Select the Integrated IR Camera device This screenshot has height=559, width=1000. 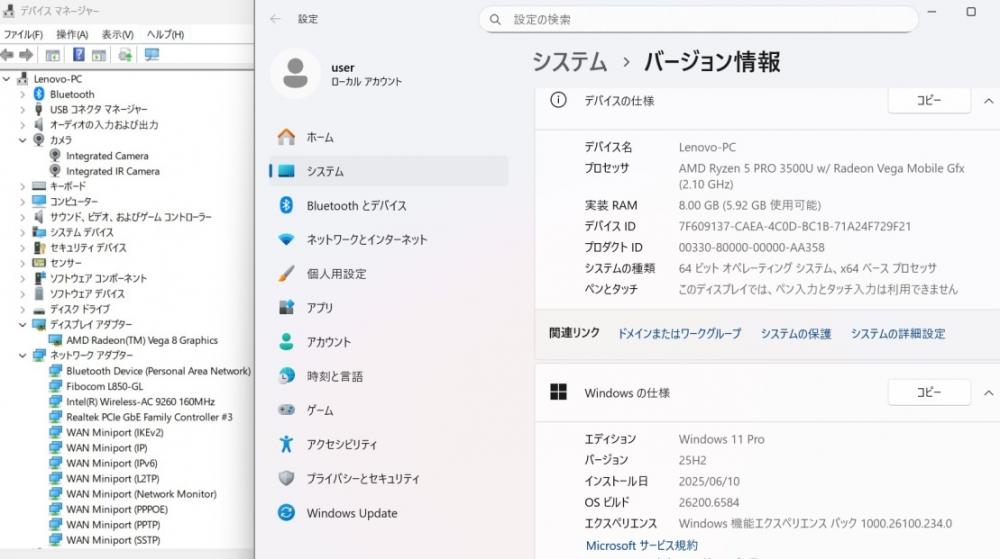[x=112, y=171]
